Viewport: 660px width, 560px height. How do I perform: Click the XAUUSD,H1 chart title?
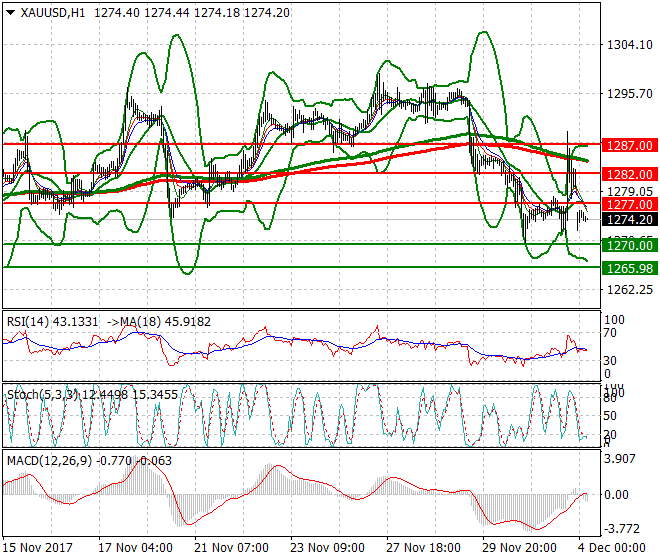[50, 11]
